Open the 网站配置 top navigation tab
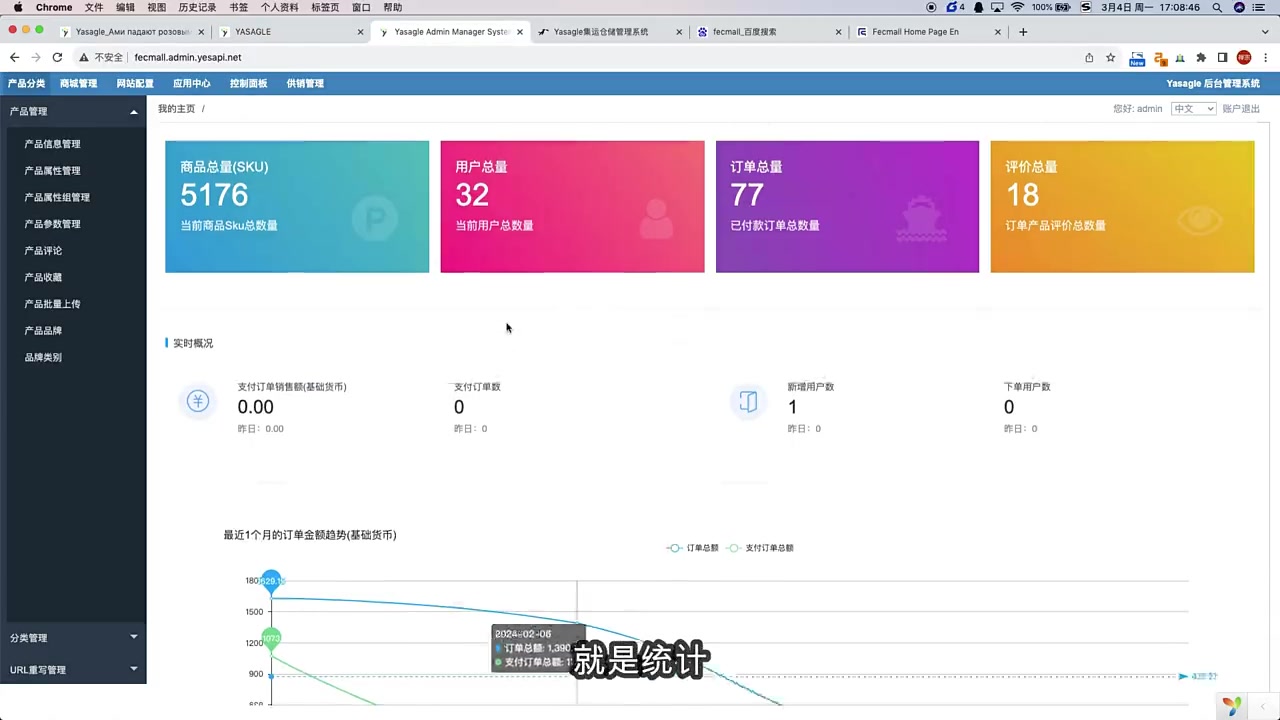The height and width of the screenshot is (720, 1280). [135, 83]
